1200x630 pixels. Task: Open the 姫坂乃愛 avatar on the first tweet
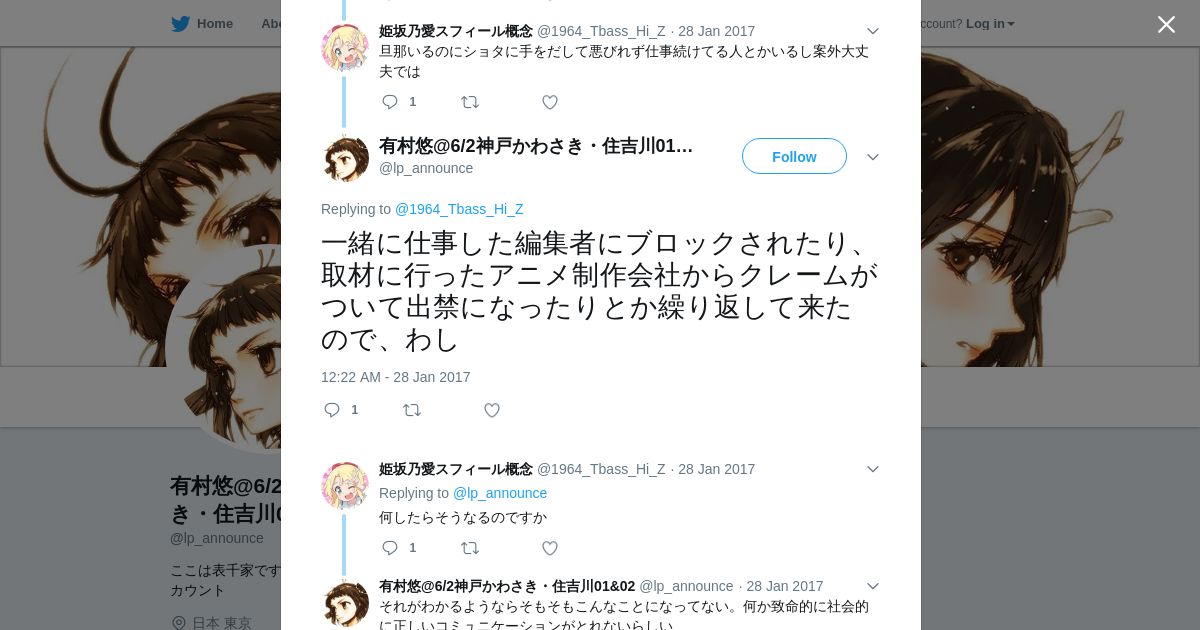[345, 47]
